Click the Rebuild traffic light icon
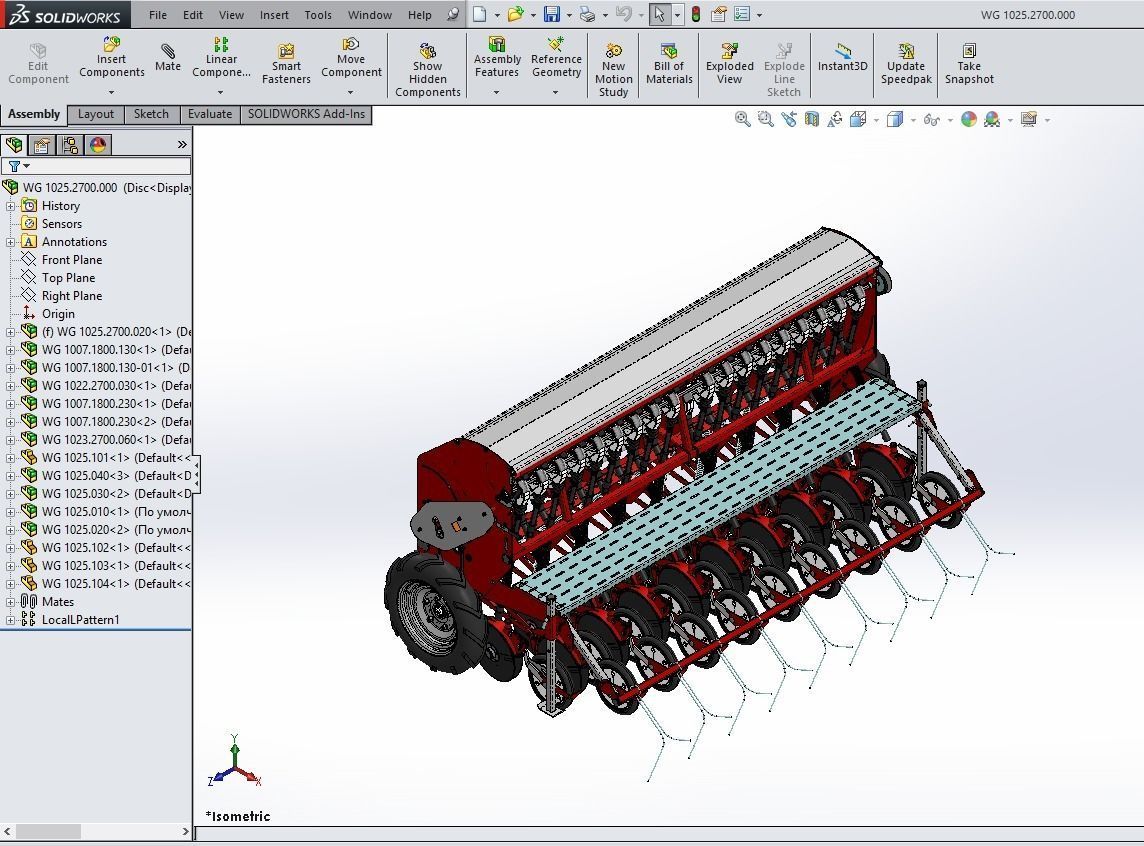Image resolution: width=1144 pixels, height=846 pixels. [696, 15]
